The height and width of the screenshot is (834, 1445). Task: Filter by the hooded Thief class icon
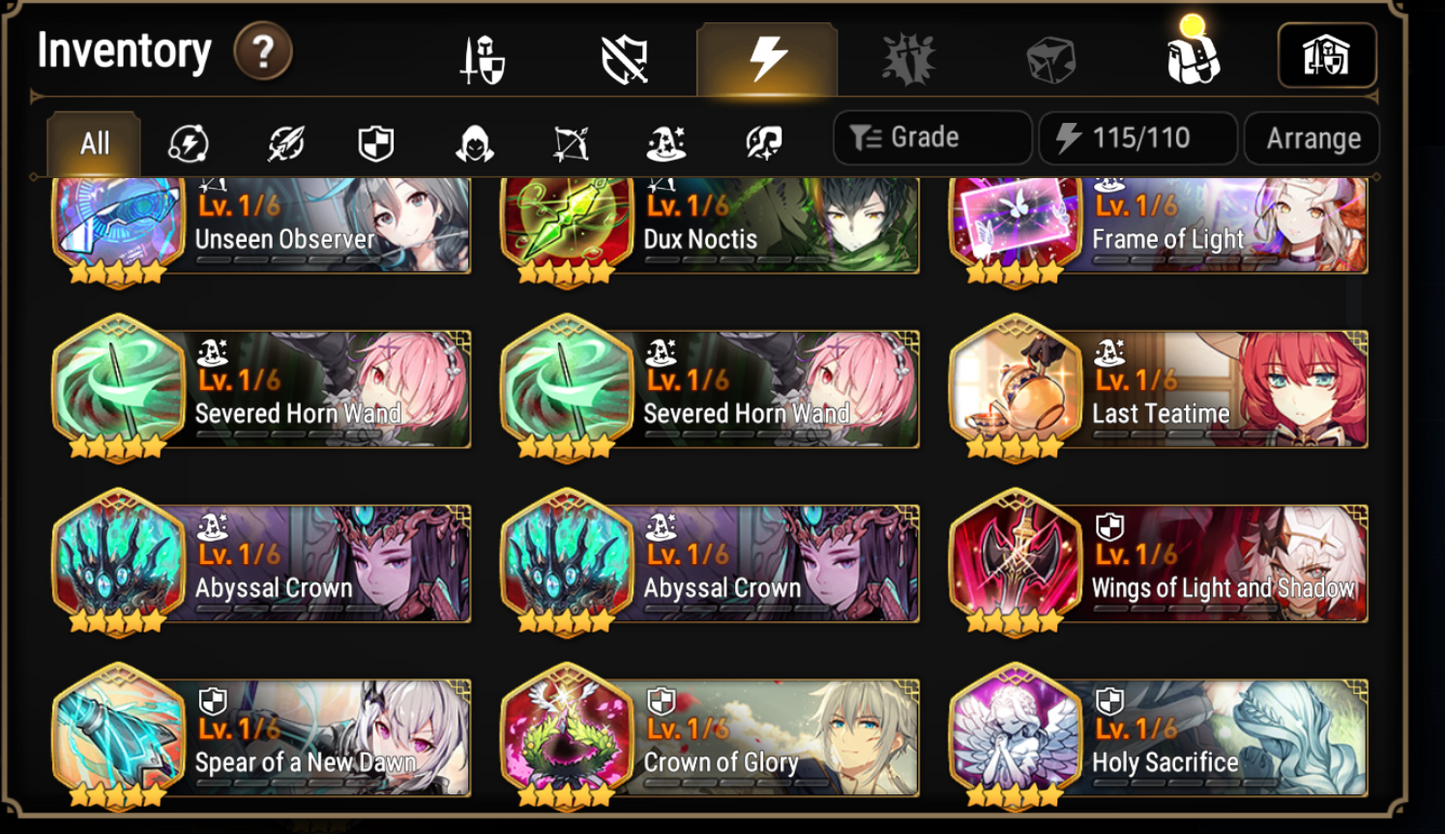coord(474,144)
